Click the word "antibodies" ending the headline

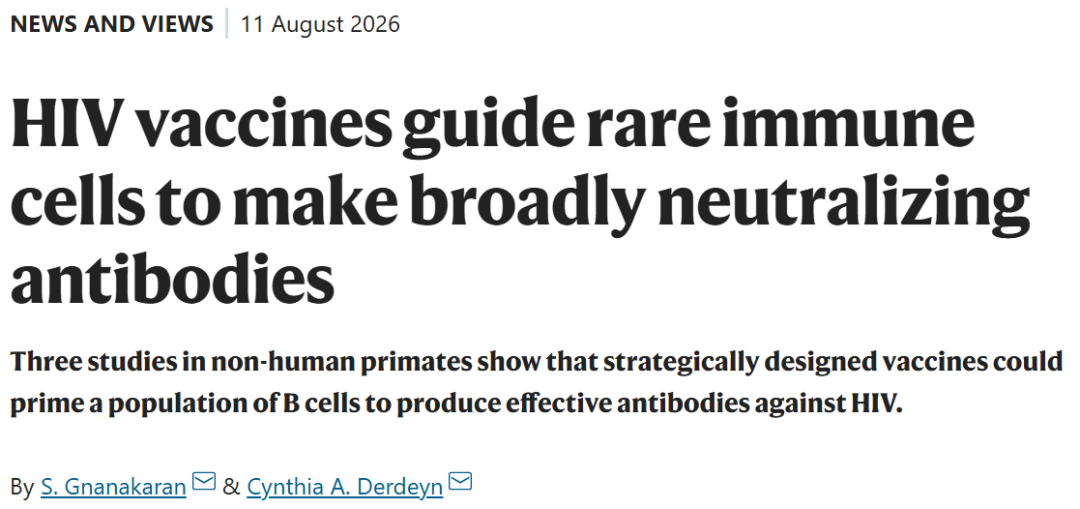tap(172, 278)
